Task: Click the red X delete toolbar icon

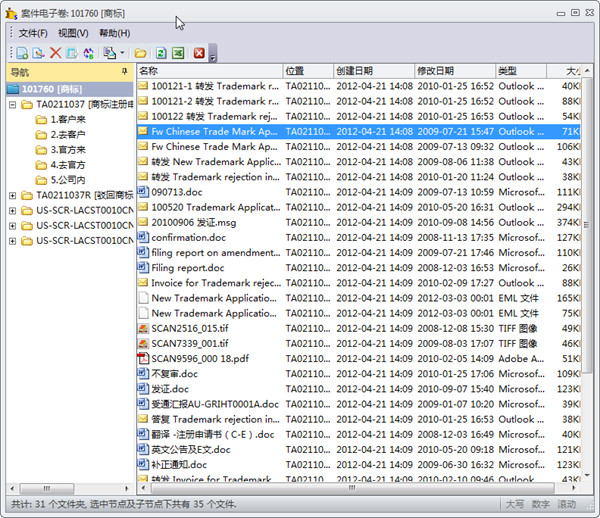Action: [x=55, y=53]
